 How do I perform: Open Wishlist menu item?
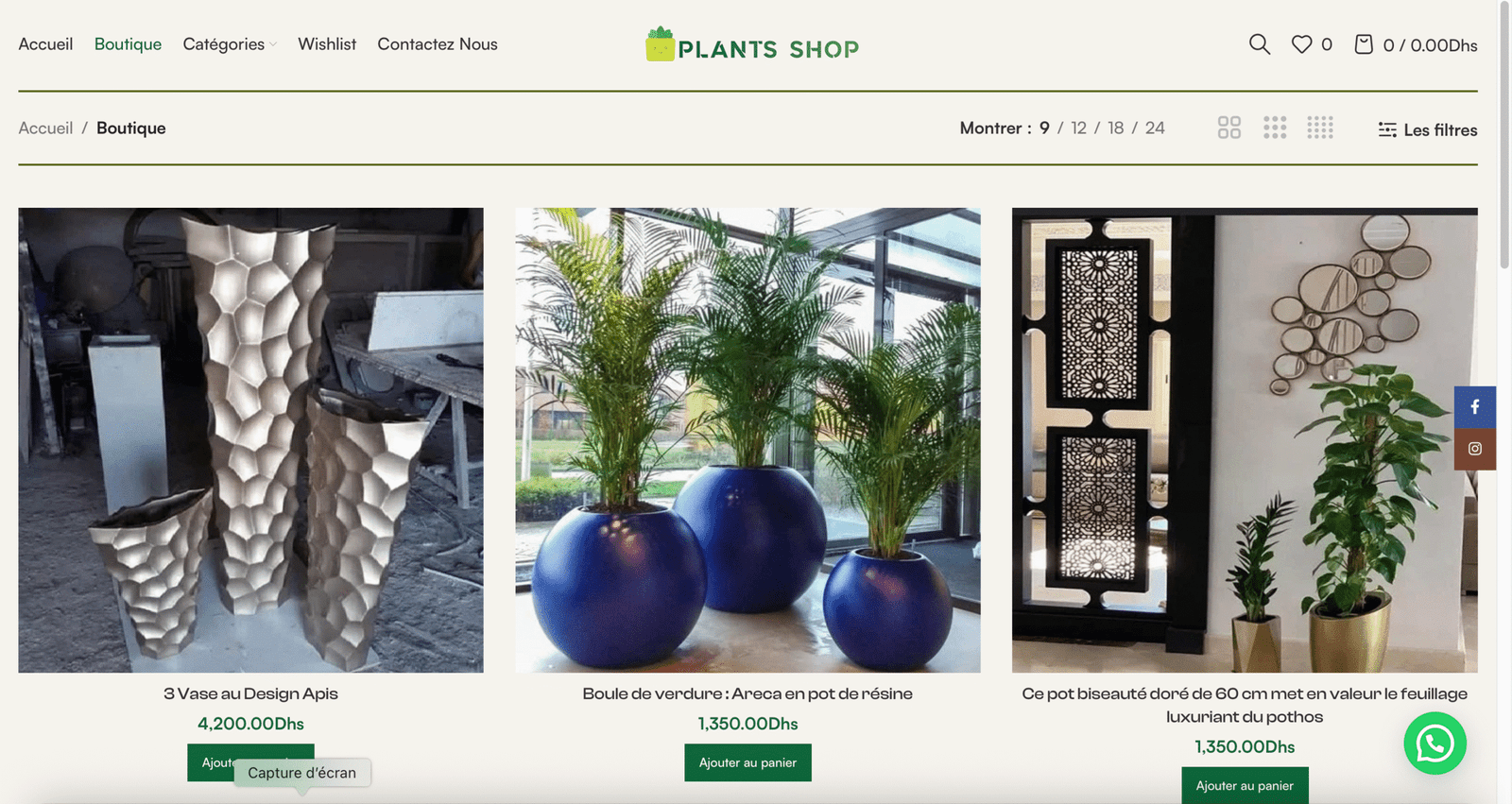[x=327, y=44]
